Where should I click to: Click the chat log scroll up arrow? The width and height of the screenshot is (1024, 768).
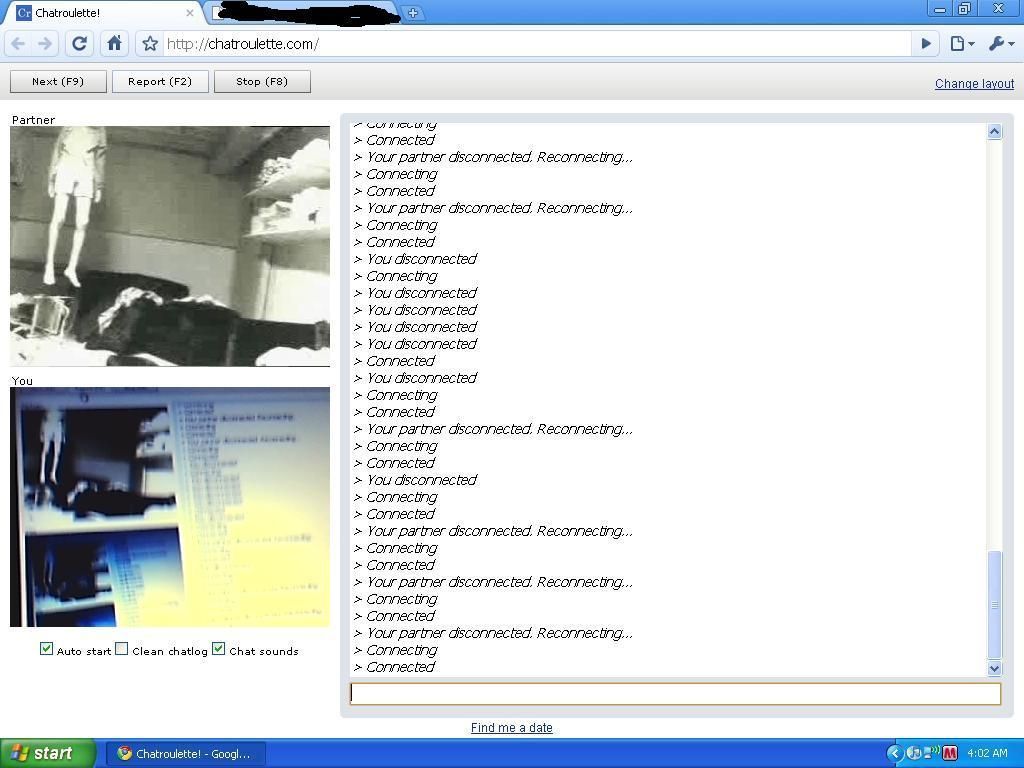click(995, 131)
